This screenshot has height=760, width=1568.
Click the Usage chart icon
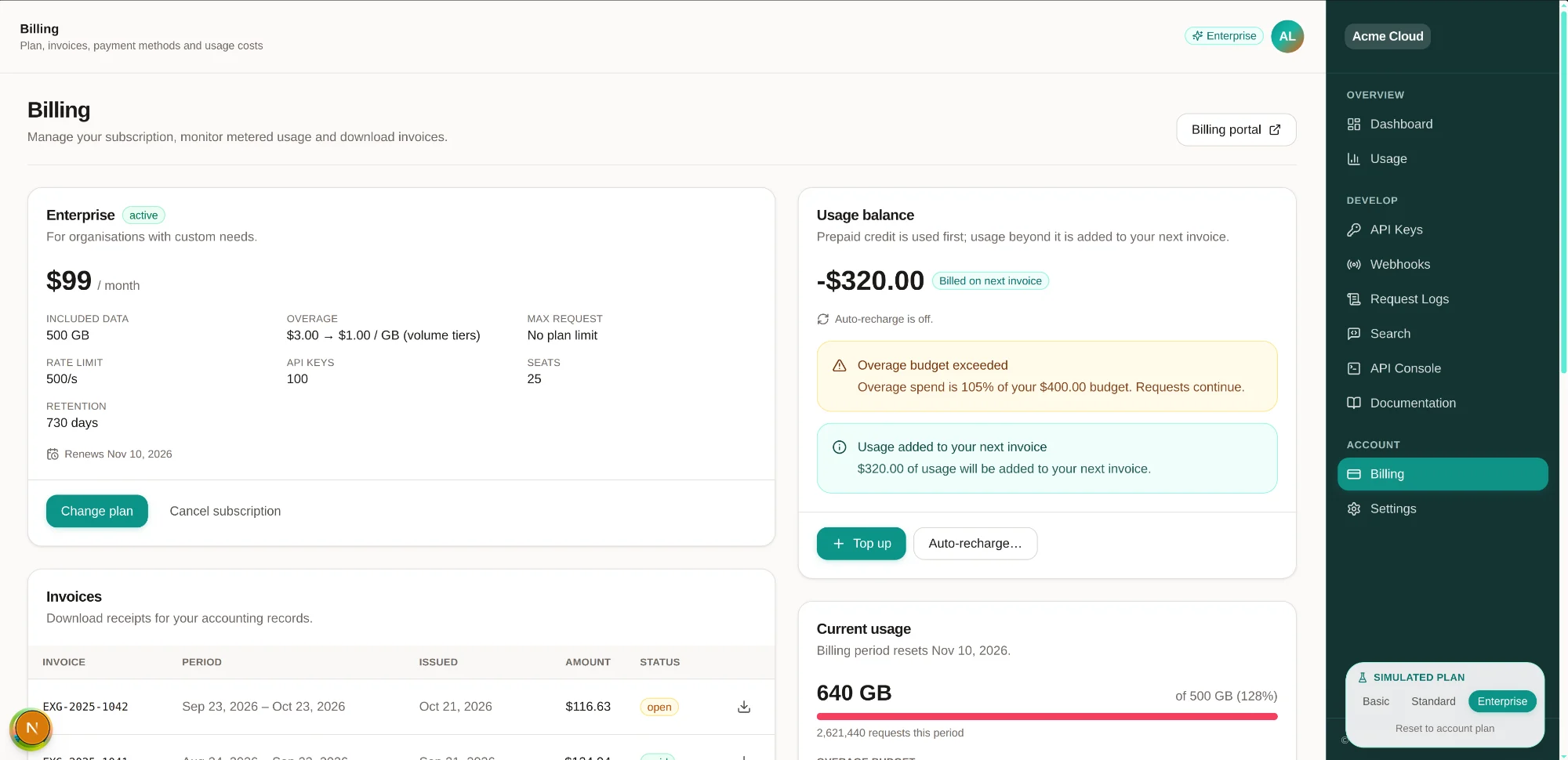pos(1353,158)
